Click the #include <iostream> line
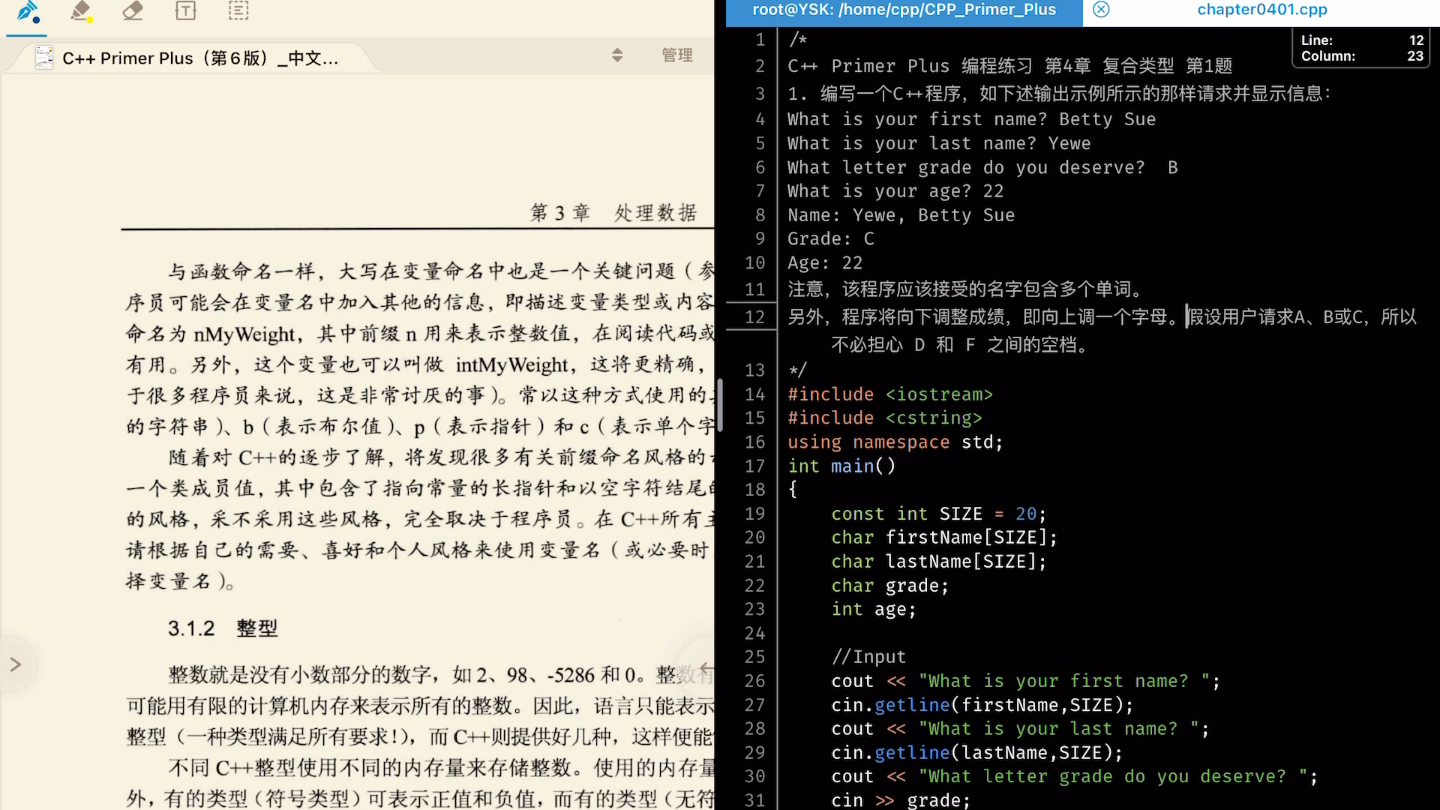The height and width of the screenshot is (810, 1440). 890,394
